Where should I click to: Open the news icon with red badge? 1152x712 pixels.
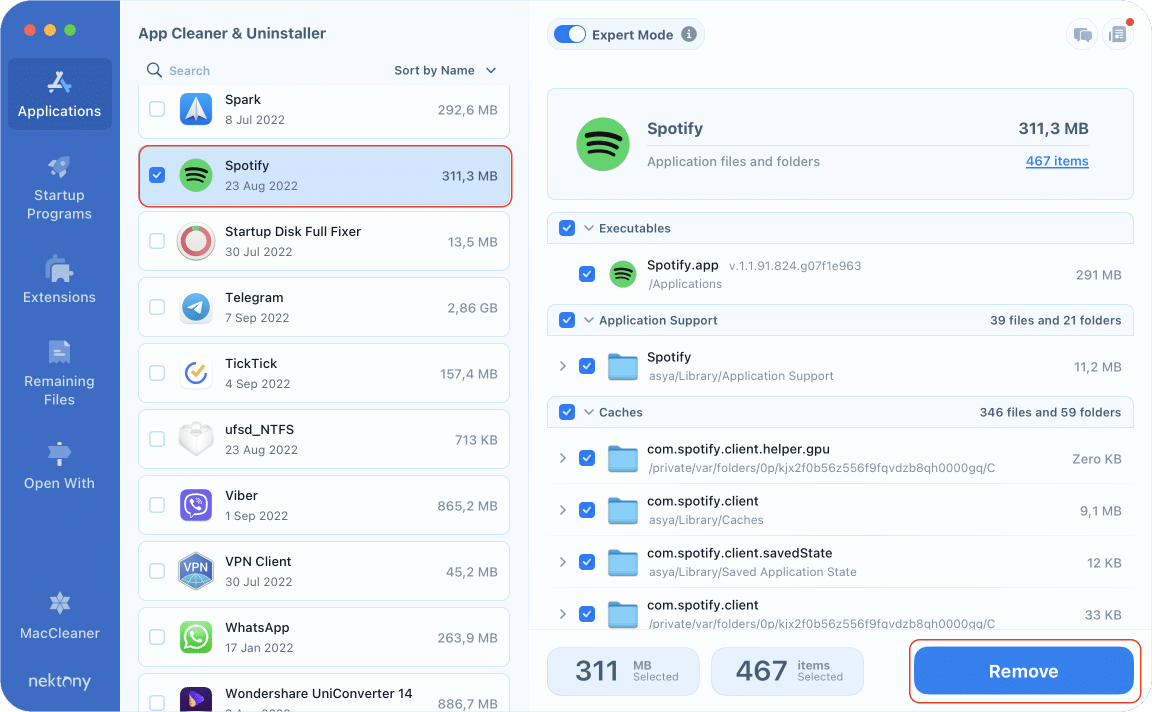click(x=1118, y=35)
